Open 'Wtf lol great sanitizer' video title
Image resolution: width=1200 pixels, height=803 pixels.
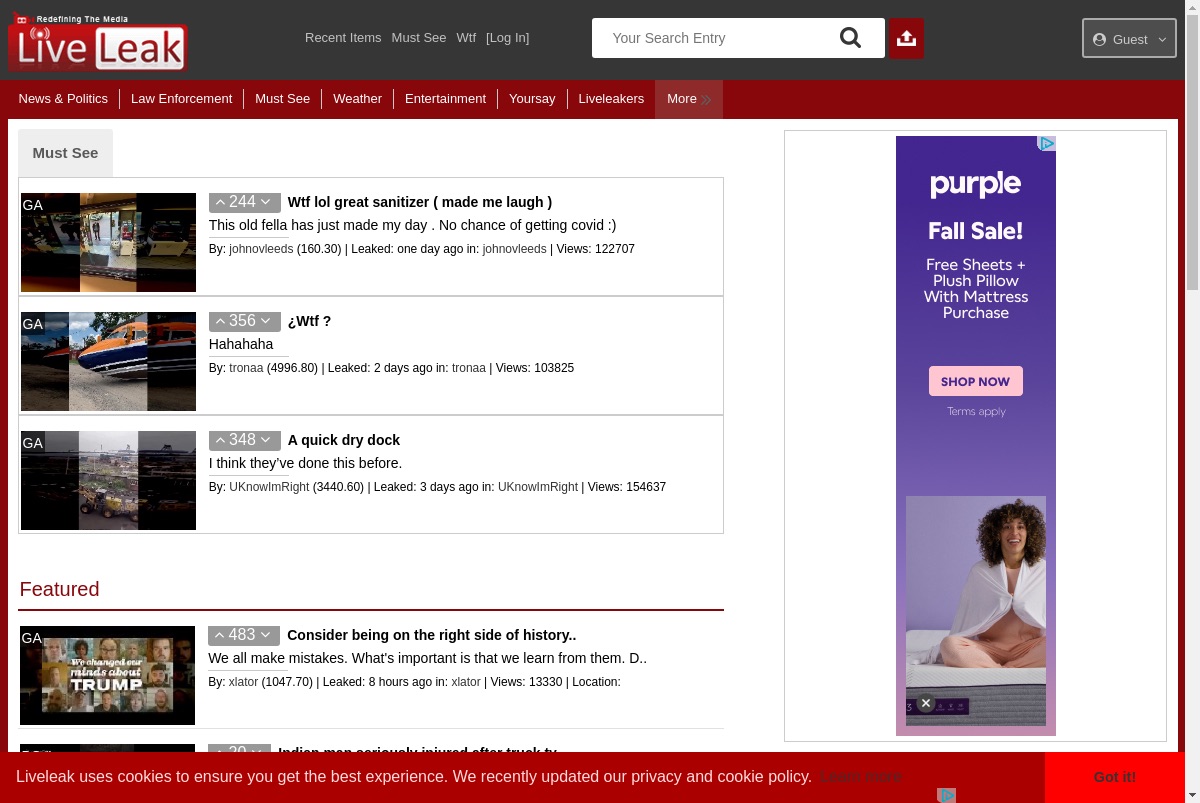click(x=420, y=202)
